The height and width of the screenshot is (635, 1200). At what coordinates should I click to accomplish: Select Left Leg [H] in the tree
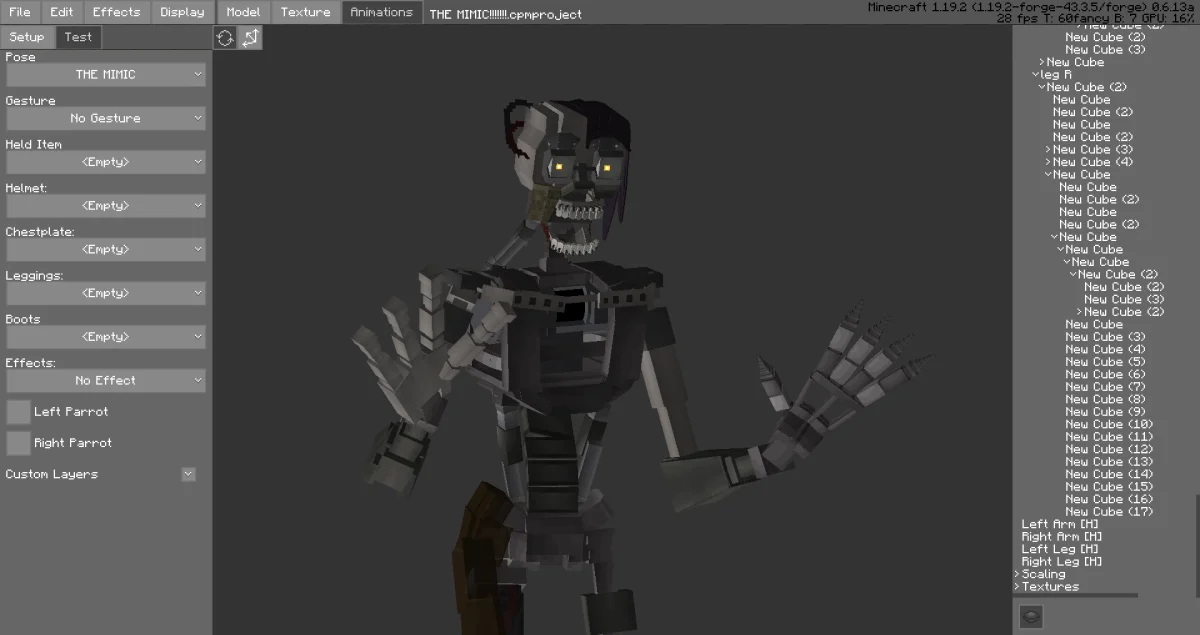[1060, 550]
